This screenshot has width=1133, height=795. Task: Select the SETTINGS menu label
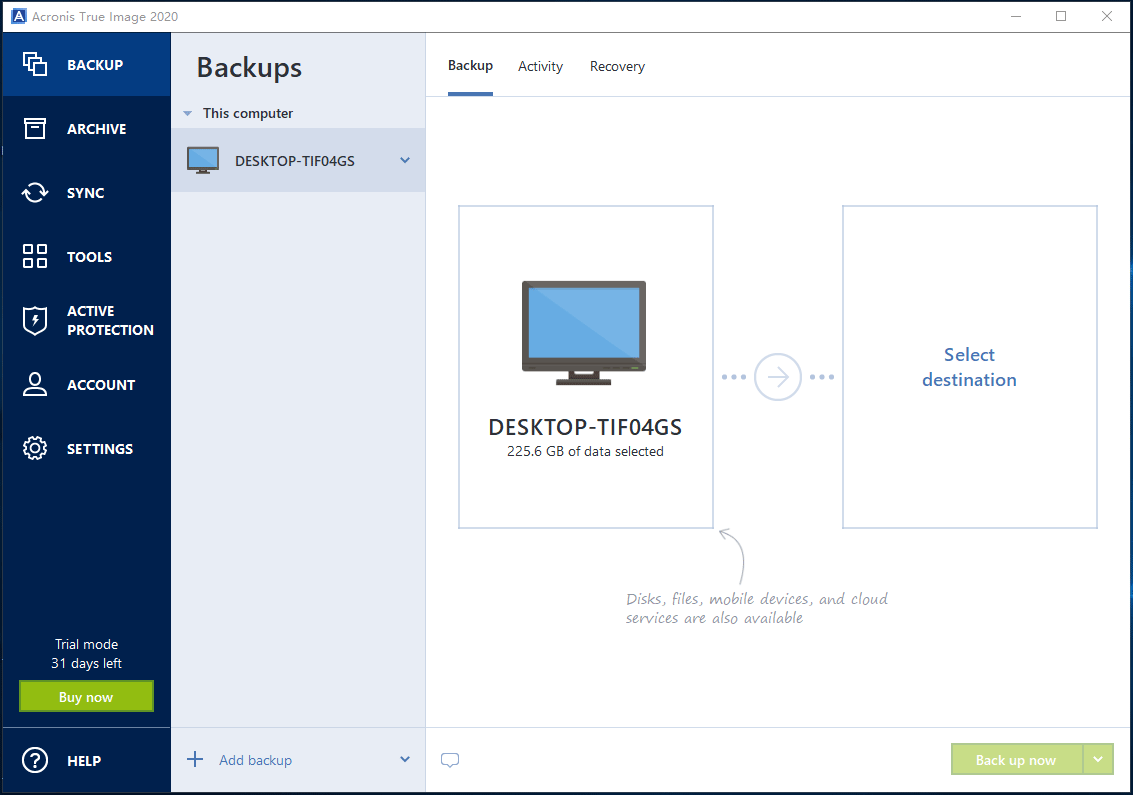[x=100, y=449]
